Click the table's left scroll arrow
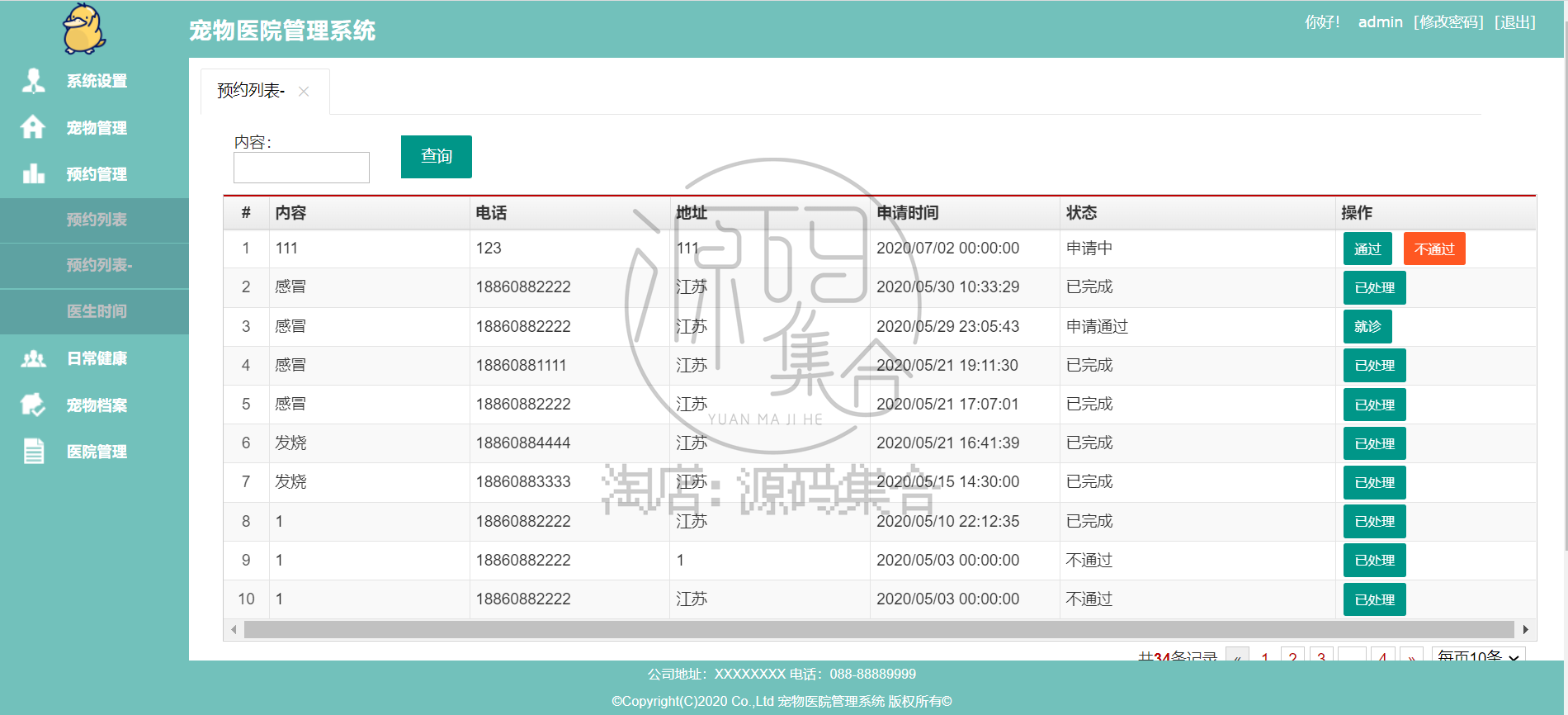Image resolution: width=1568 pixels, height=715 pixels. point(234,630)
